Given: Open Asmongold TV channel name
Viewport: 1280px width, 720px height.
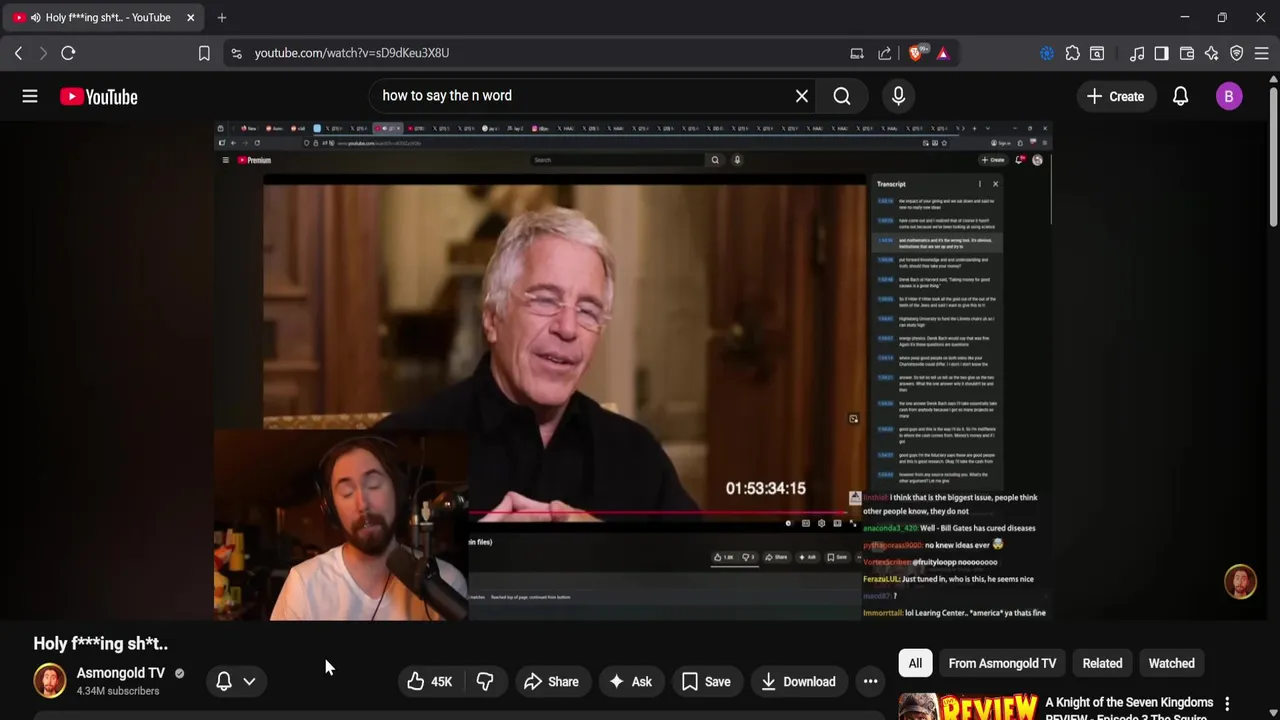Looking at the screenshot, I should (121, 673).
